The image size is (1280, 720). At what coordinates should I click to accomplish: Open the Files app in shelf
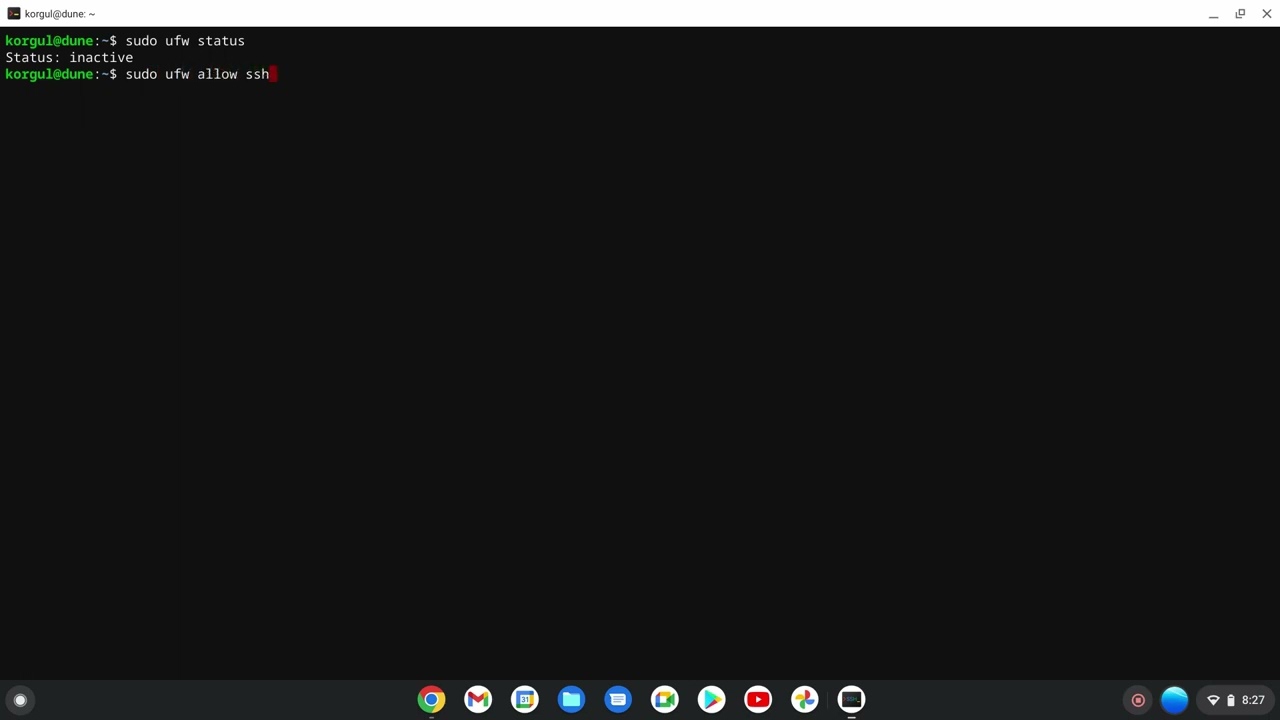point(571,700)
